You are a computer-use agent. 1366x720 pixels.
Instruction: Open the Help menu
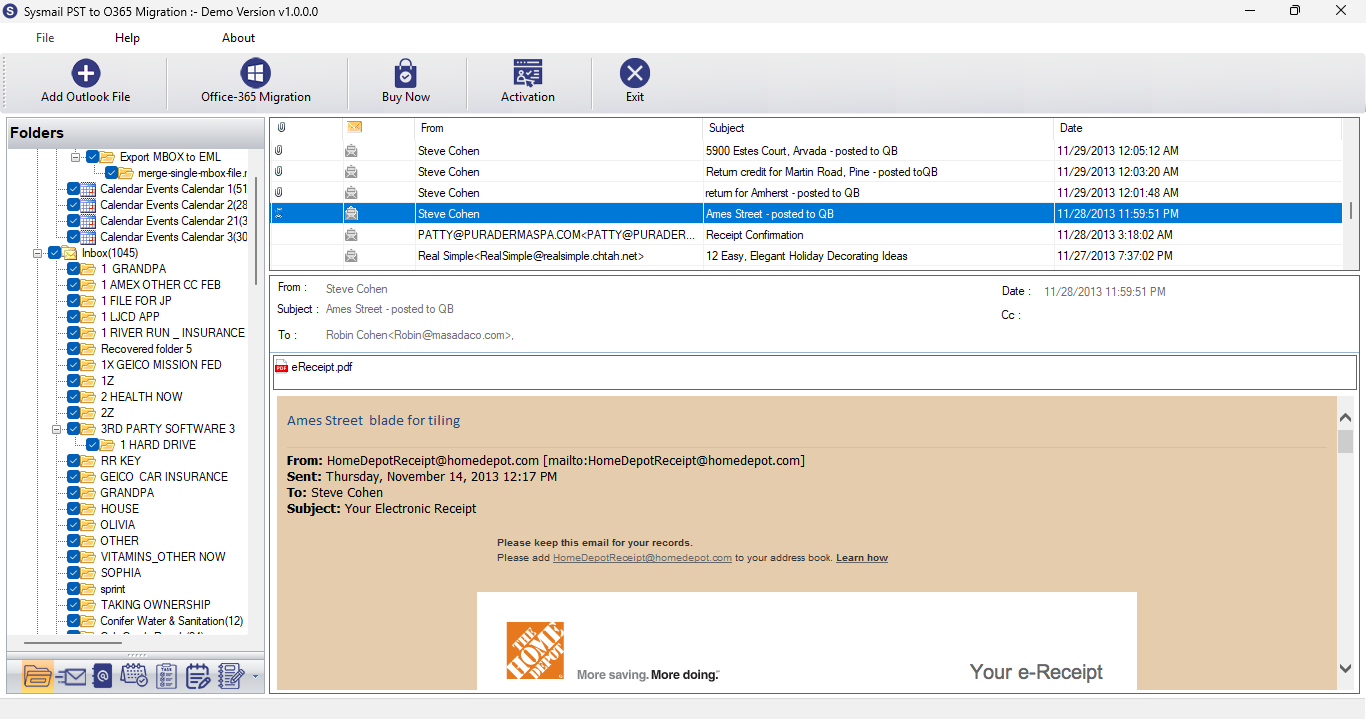pos(127,38)
